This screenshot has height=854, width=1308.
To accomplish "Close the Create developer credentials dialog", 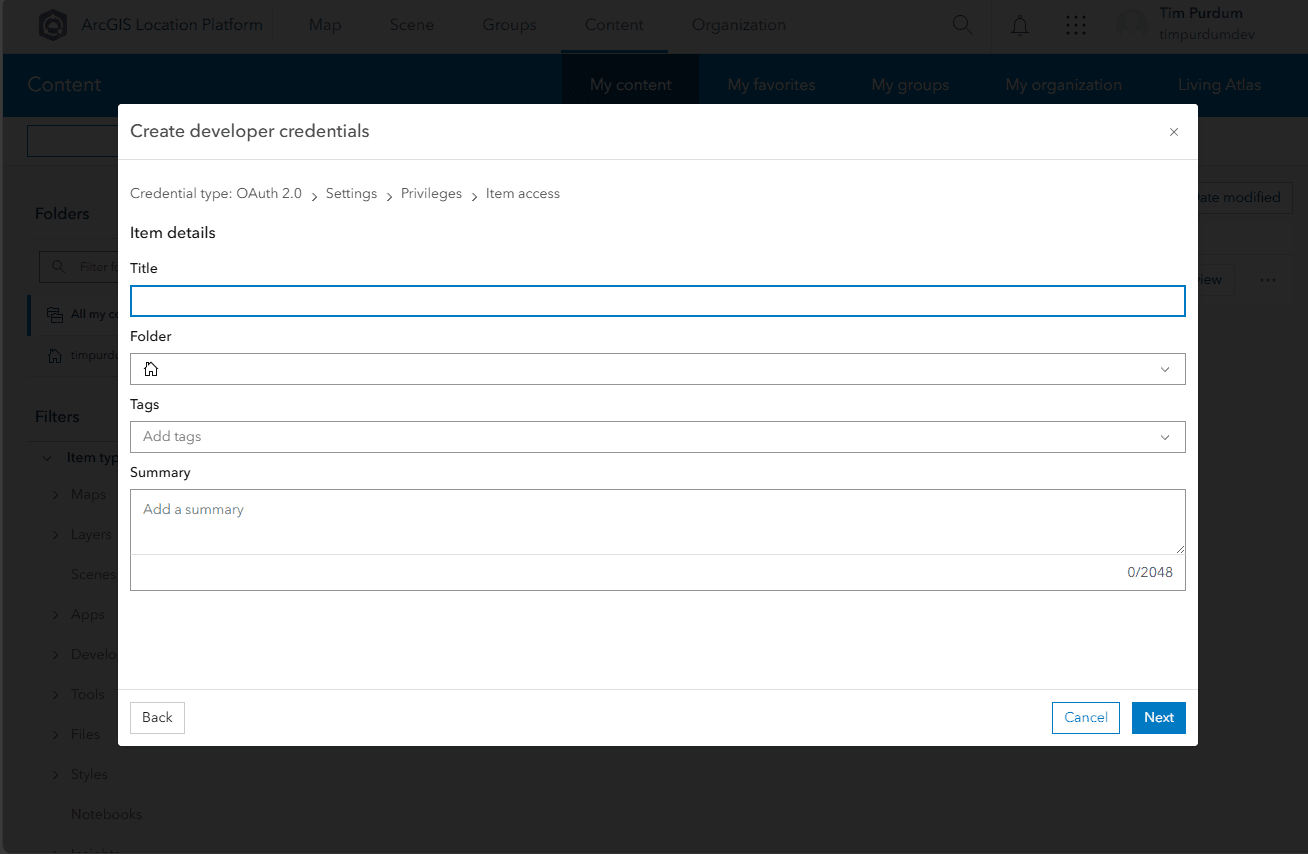I will [x=1174, y=132].
